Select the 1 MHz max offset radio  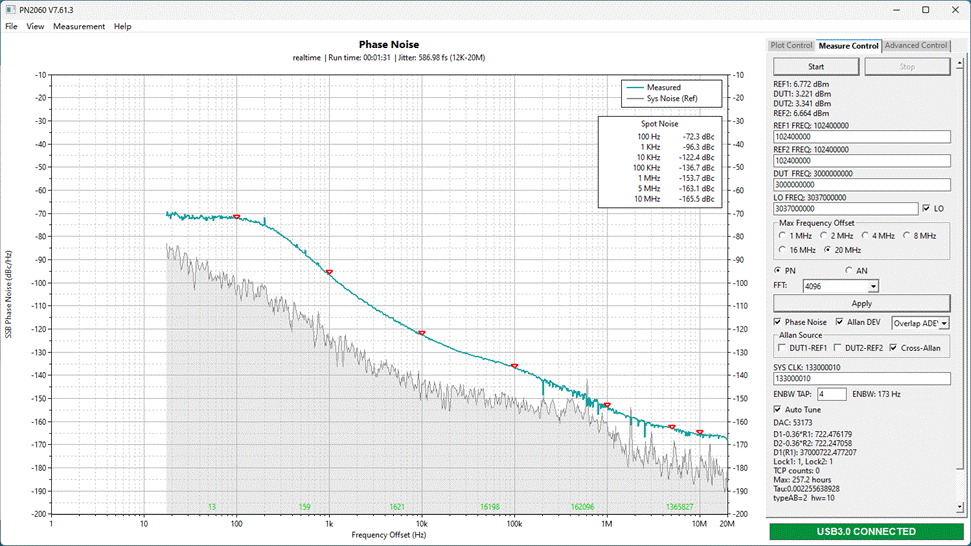(783, 236)
